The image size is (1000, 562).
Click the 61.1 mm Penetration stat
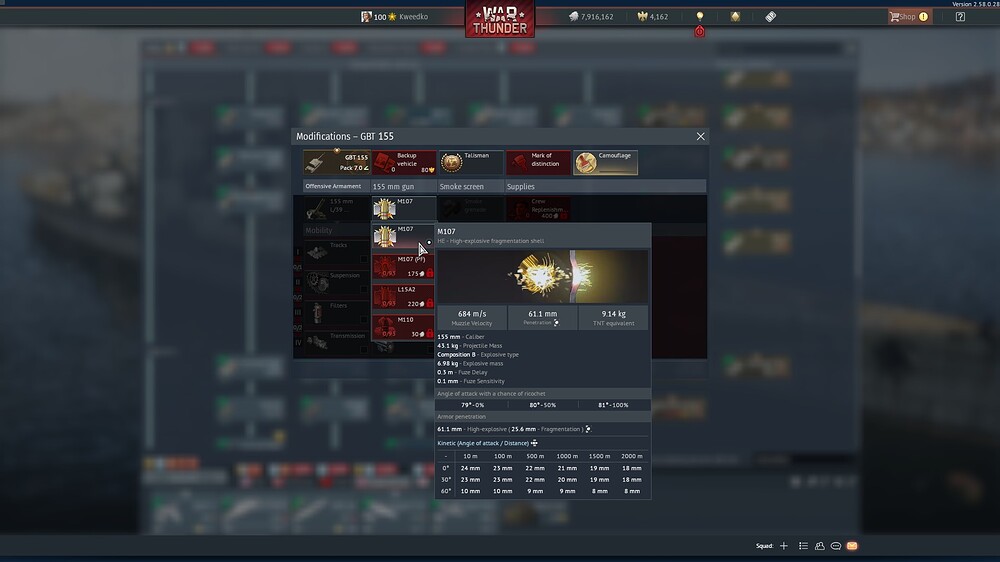[x=543, y=318]
